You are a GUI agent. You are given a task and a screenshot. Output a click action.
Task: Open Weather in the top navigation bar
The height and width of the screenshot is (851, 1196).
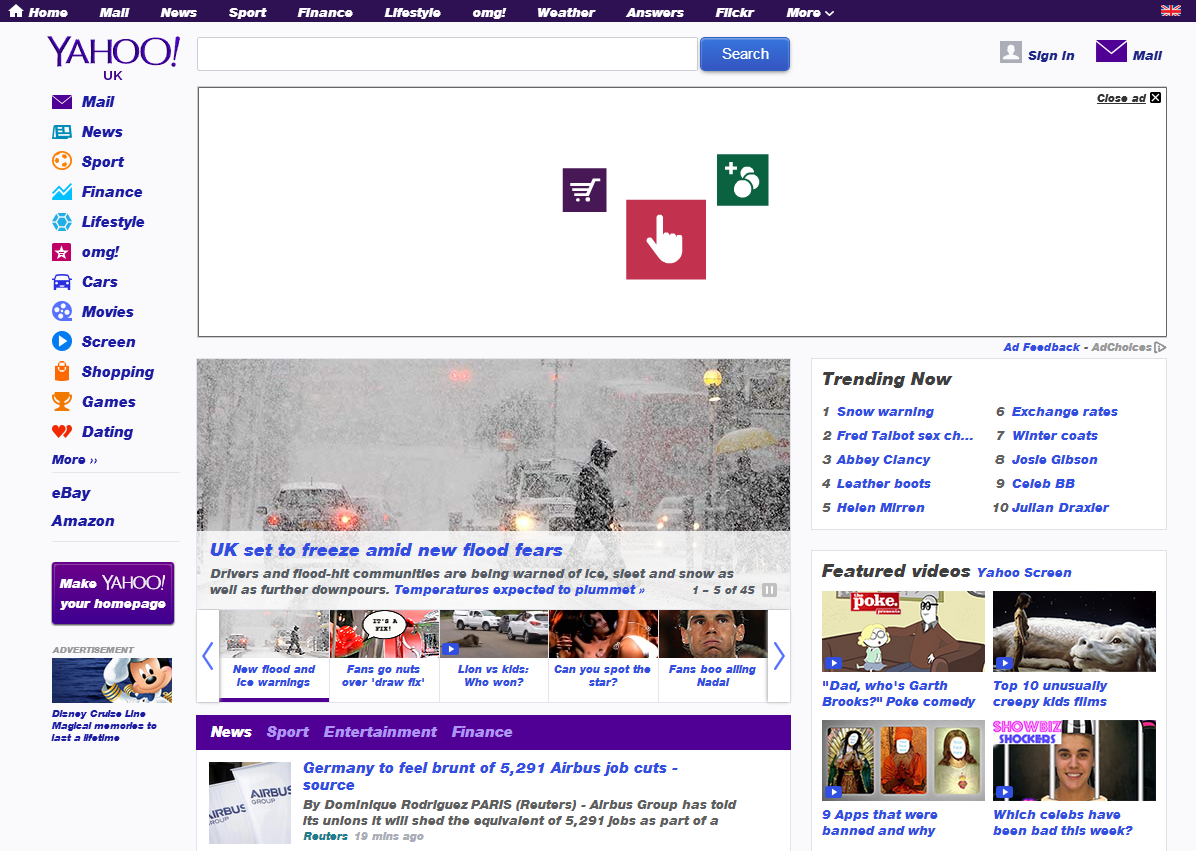[x=566, y=12]
